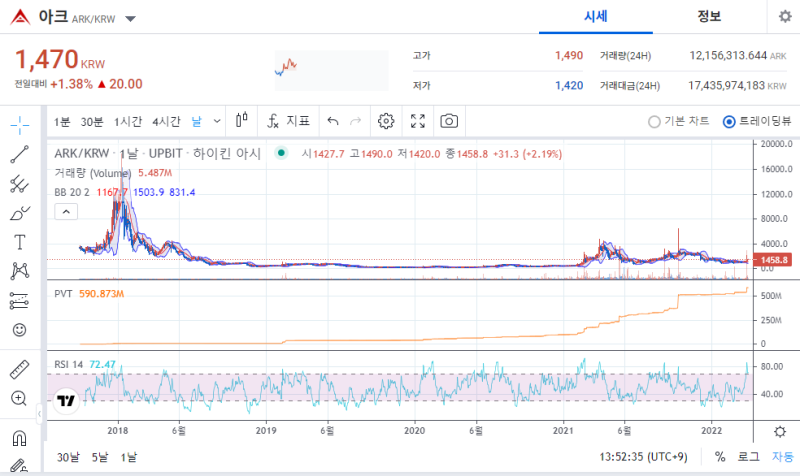Screen dimensions: 800x476
Task: Select the crosshair cursor tool
Action: (x=19, y=125)
